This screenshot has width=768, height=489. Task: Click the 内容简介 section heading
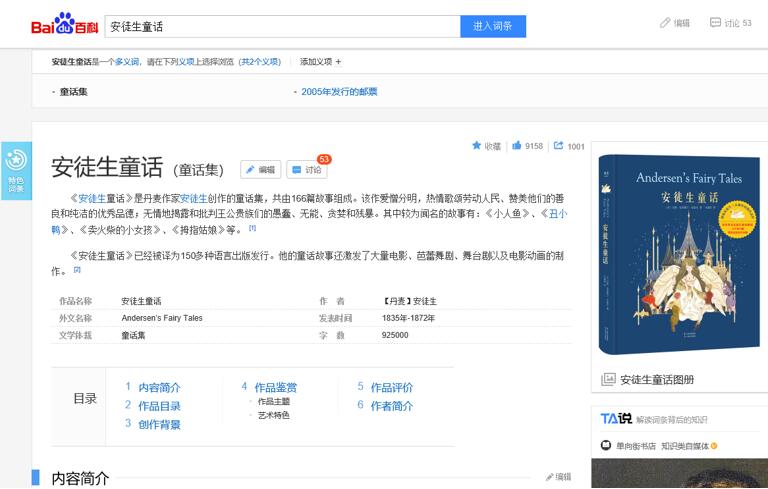[80, 478]
